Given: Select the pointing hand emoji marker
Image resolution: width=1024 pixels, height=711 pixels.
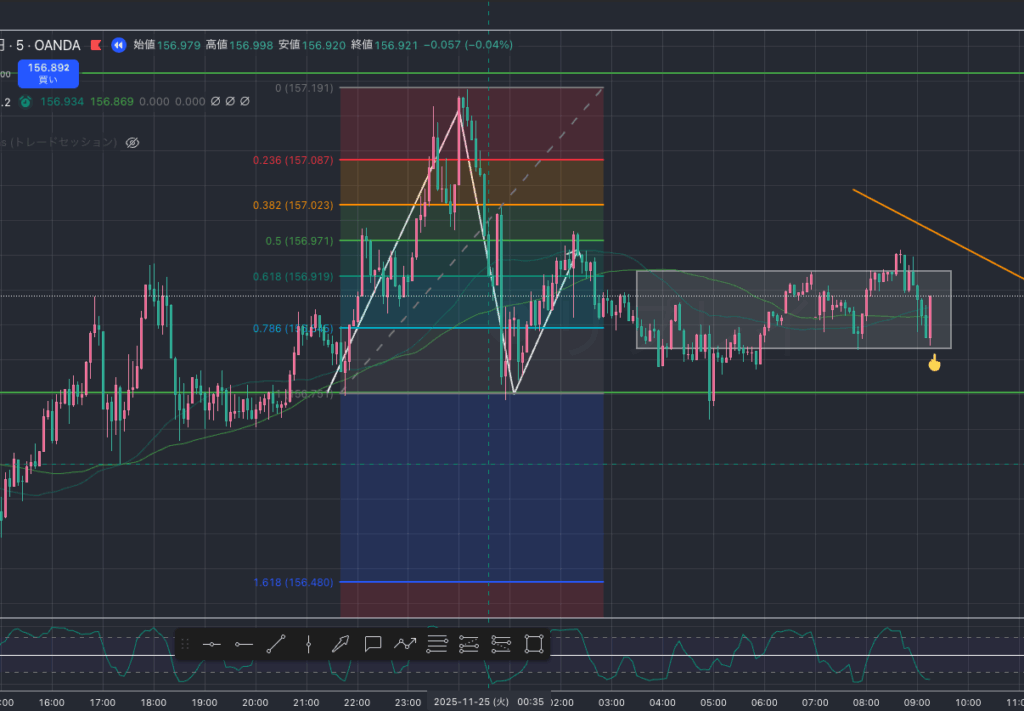Looking at the screenshot, I should click(x=934, y=363).
